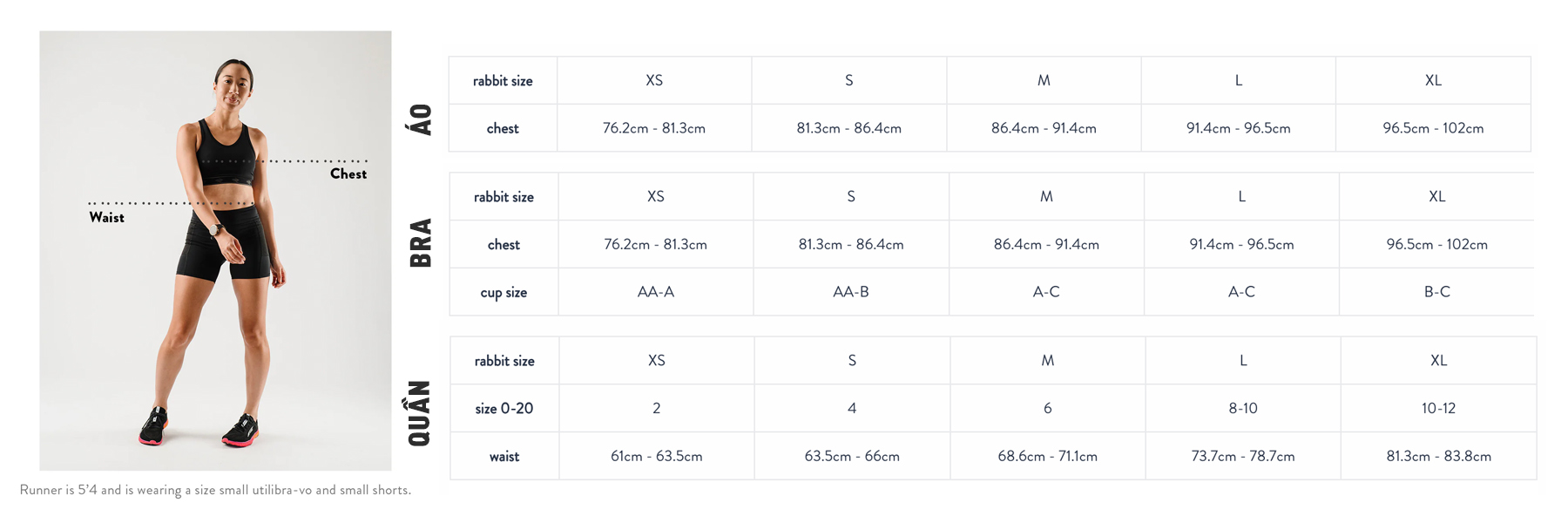The image size is (1568, 523).
Task: Click the runner model photo
Action: click(x=215, y=251)
